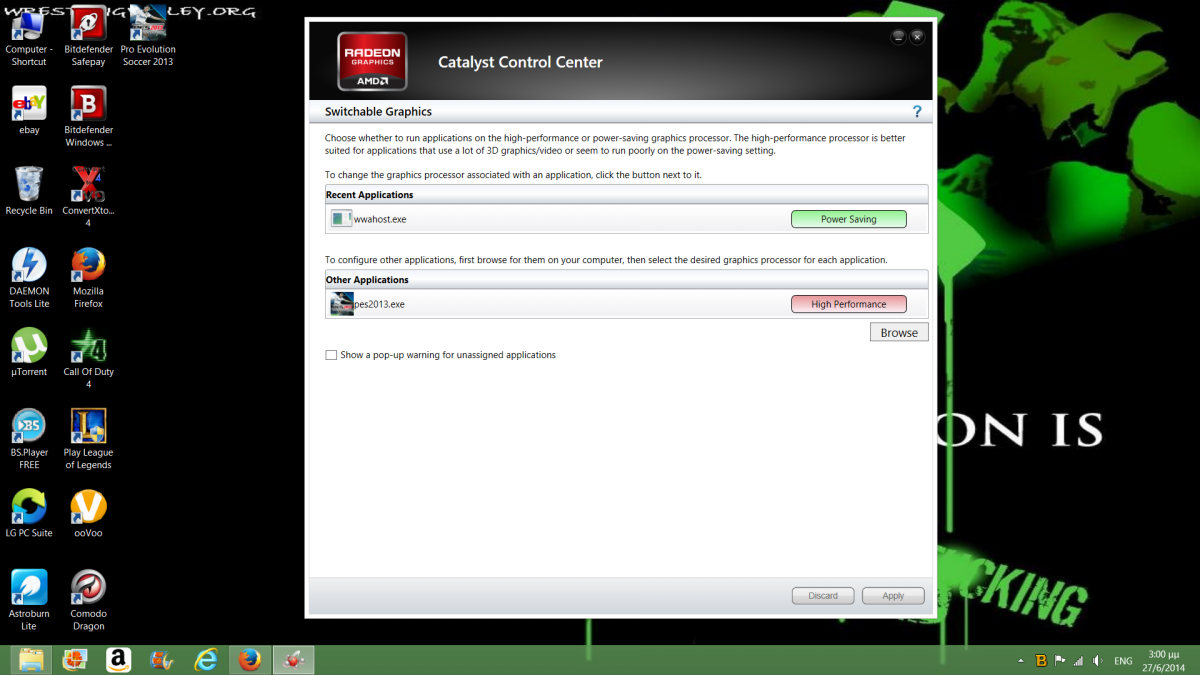
Task: Click the pes2013.exe application name
Action: (x=380, y=304)
